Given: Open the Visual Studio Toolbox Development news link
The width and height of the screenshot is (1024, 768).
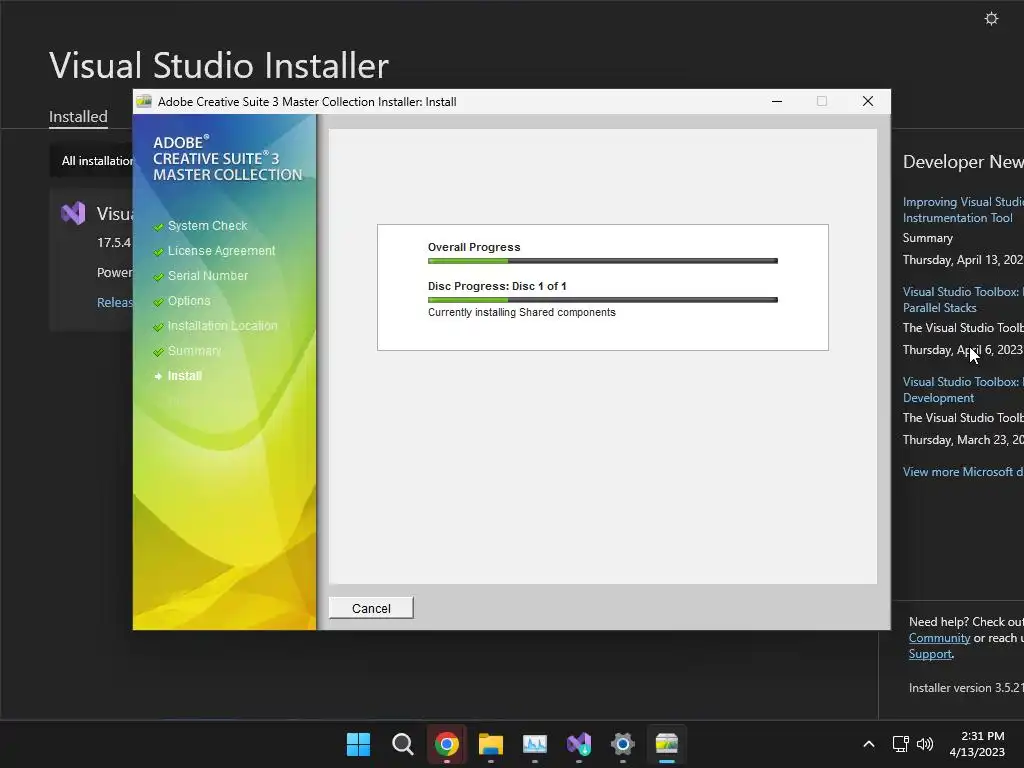Looking at the screenshot, I should (963, 390).
